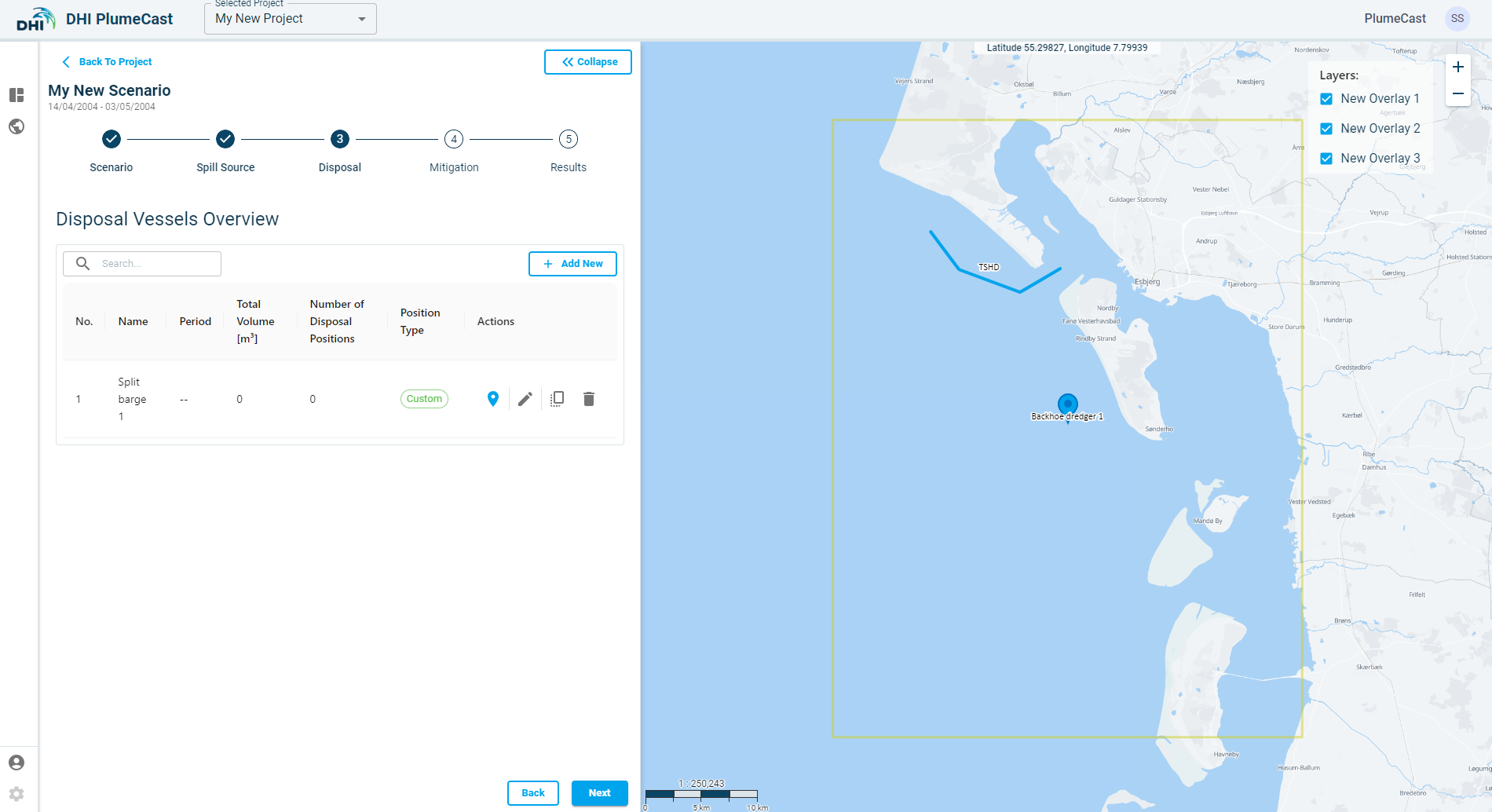
Task: Zoom in on the map
Action: coord(1457,68)
